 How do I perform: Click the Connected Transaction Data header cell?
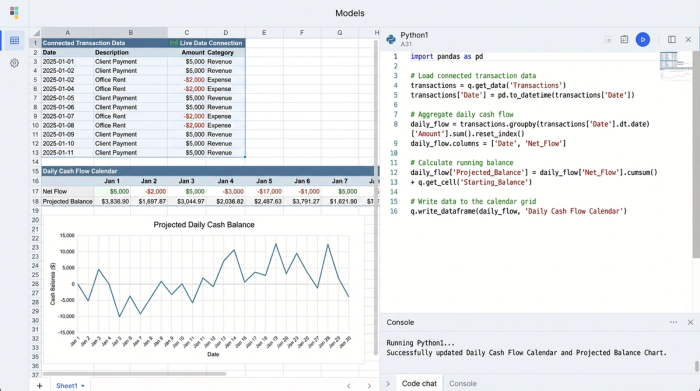(x=104, y=43)
